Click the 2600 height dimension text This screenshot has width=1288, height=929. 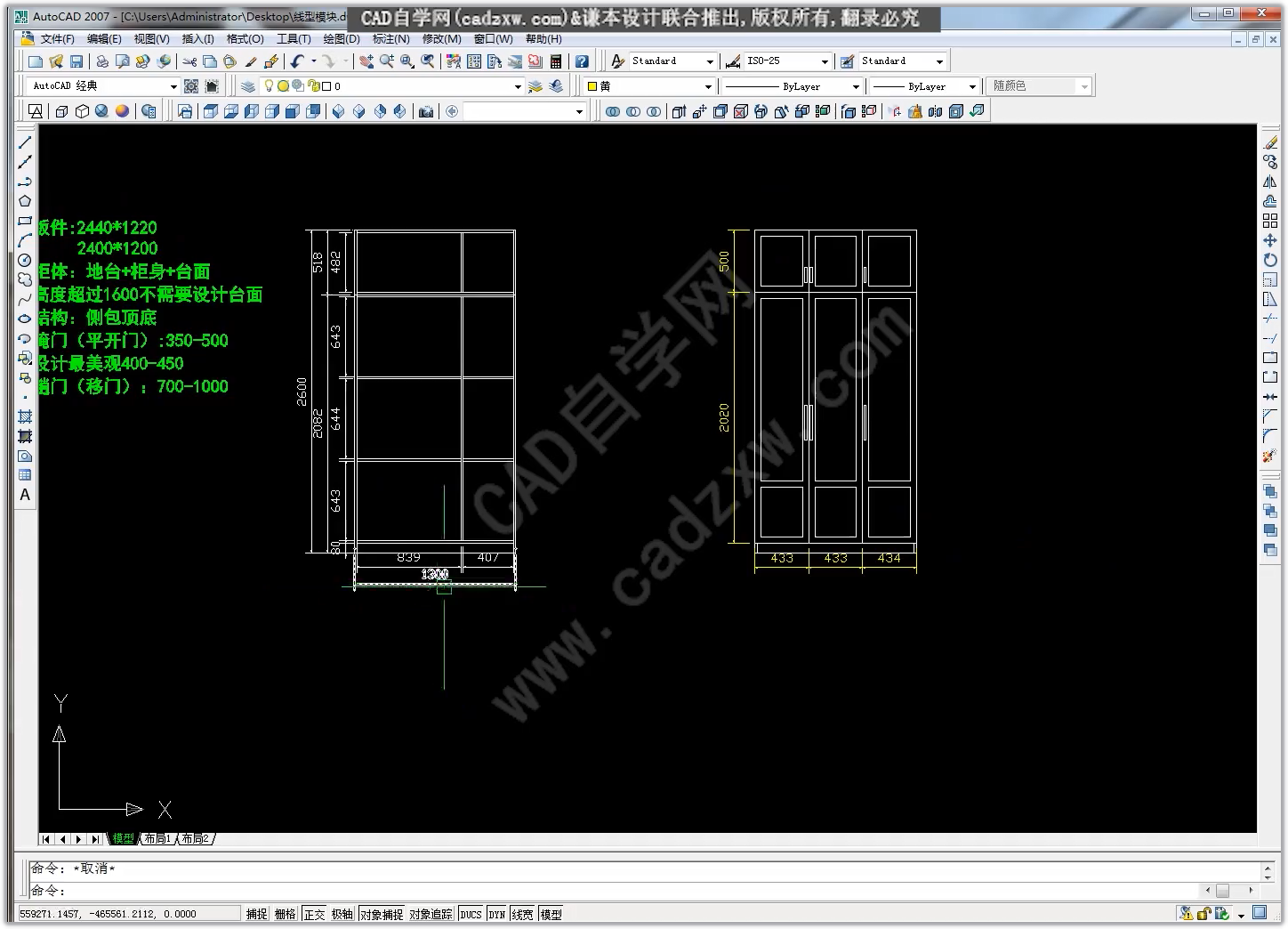coord(302,392)
